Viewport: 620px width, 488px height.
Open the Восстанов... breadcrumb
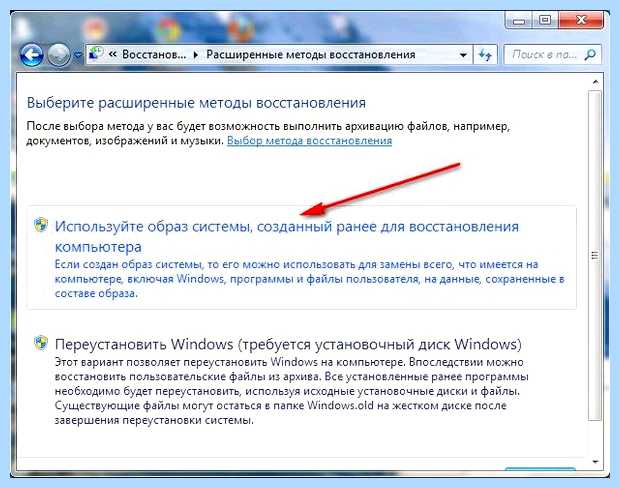[x=154, y=55]
